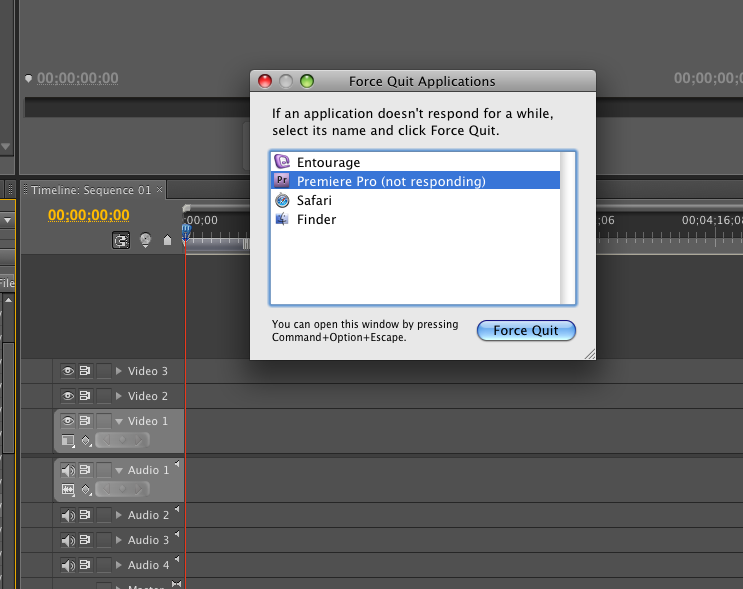743x589 pixels.
Task: Click the Snap toggle icon in timeline
Action: point(121,240)
